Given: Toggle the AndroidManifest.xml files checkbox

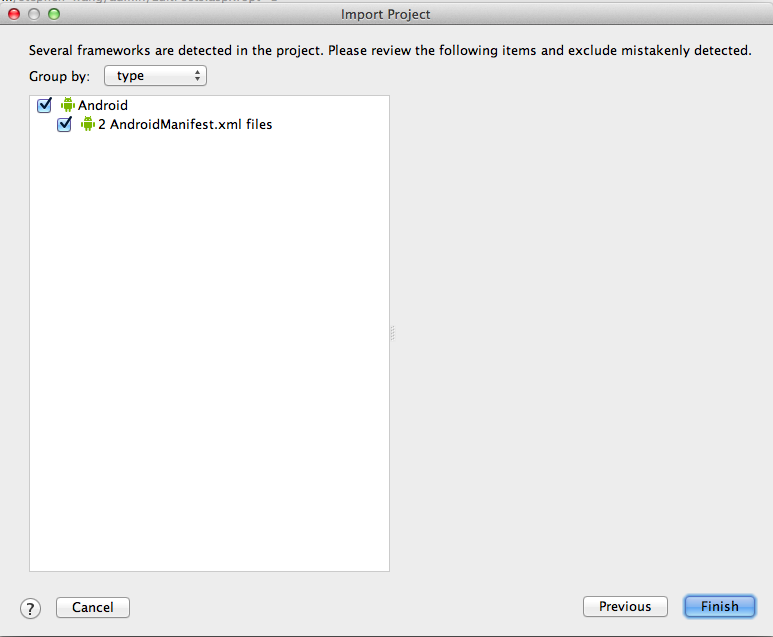Looking at the screenshot, I should point(64,125).
